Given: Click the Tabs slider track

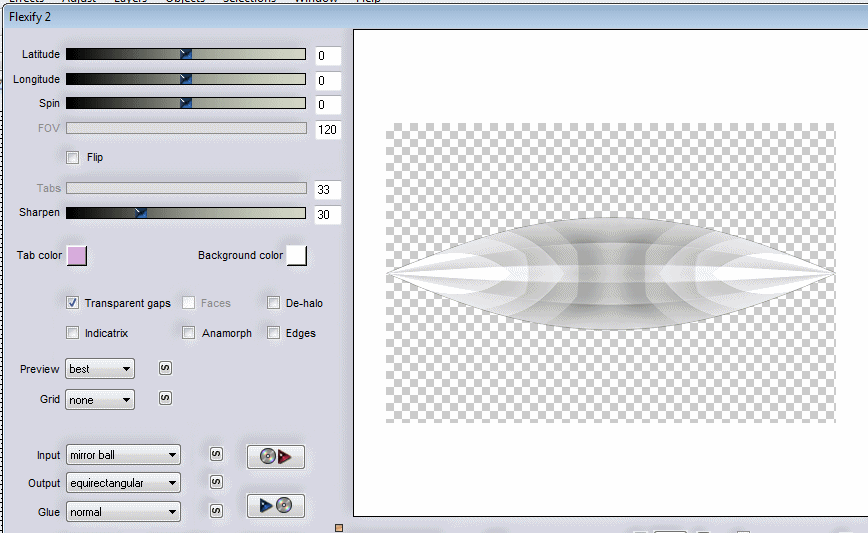Looking at the screenshot, I should tap(187, 188).
